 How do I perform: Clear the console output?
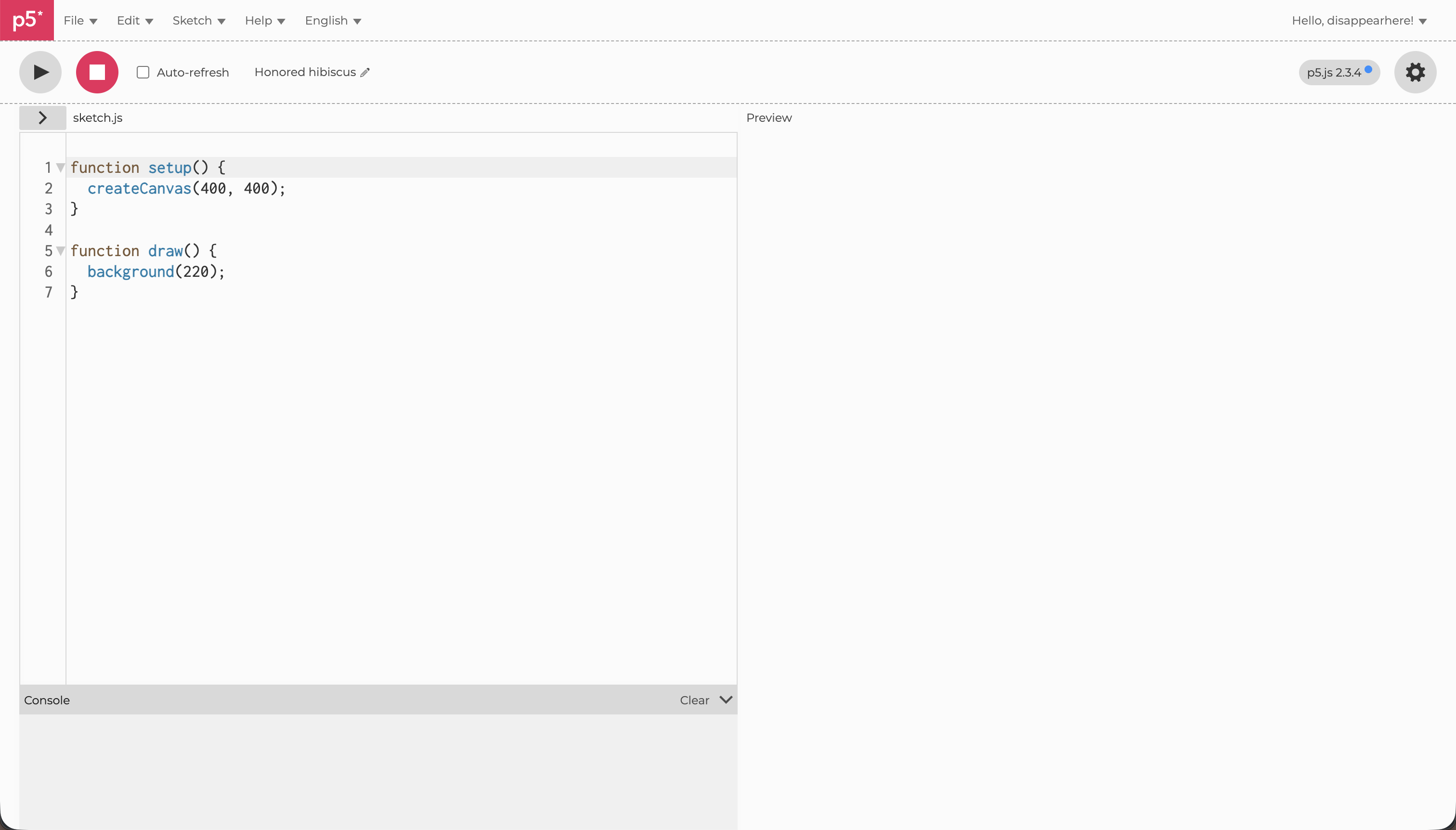pos(694,700)
